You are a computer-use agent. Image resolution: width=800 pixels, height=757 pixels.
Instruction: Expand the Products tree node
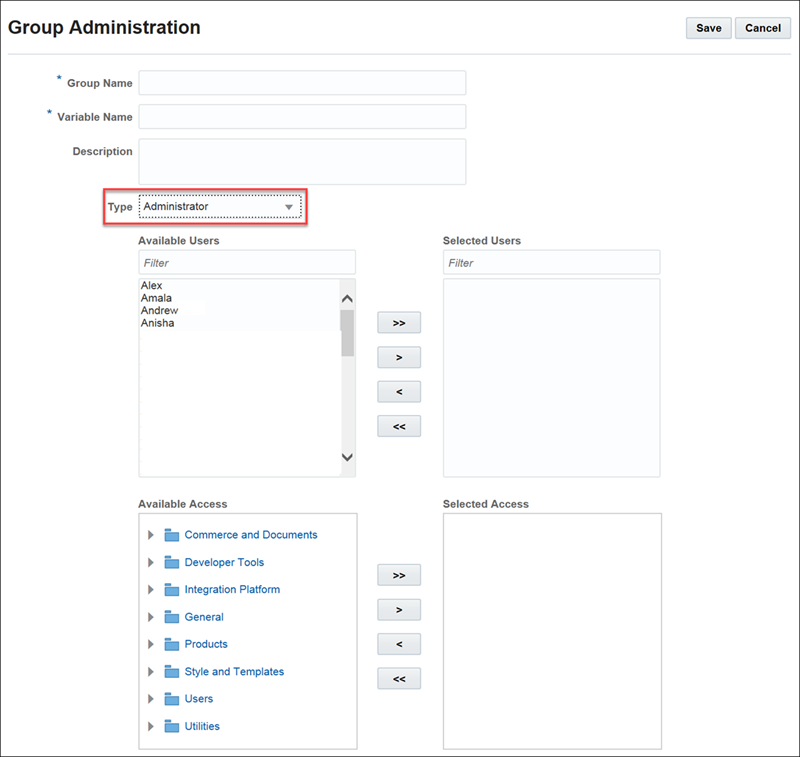coord(151,644)
